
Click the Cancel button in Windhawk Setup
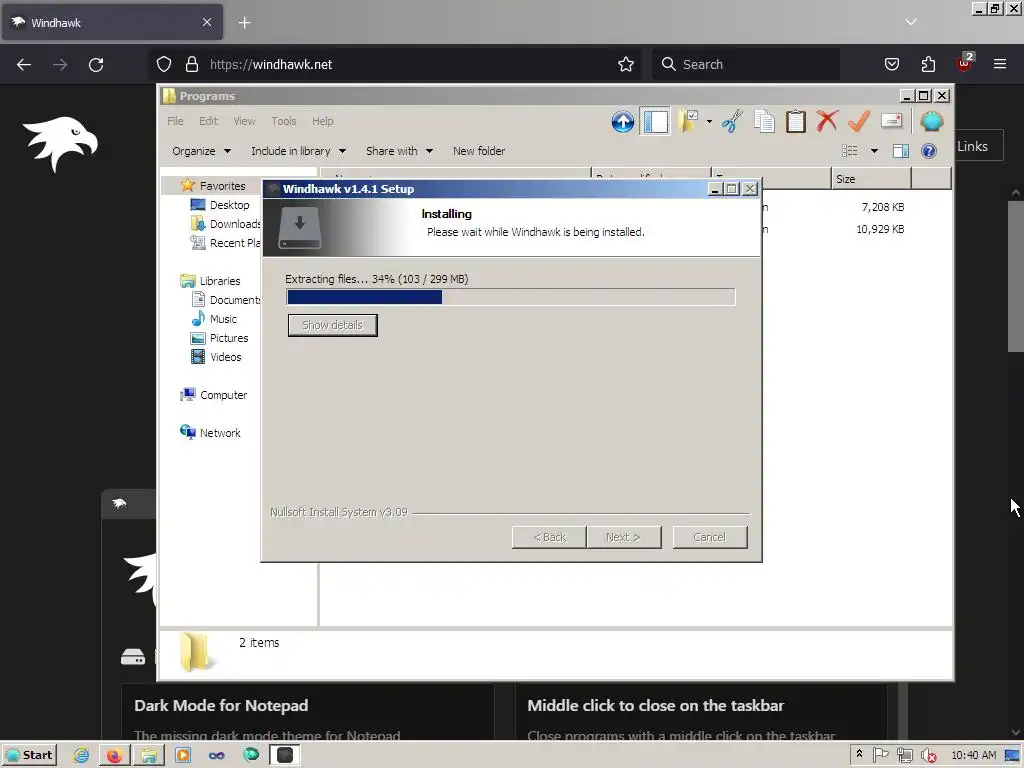pyautogui.click(x=710, y=537)
